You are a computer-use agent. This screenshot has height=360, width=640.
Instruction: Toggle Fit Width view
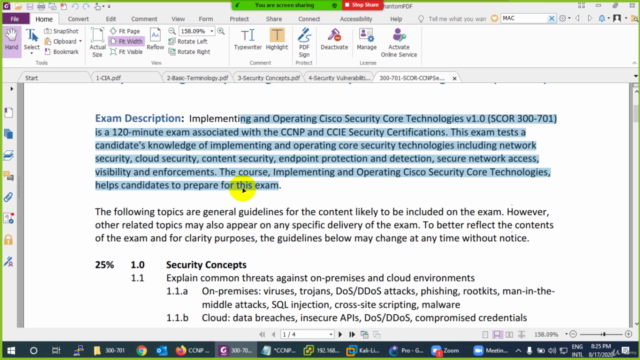coord(127,41)
